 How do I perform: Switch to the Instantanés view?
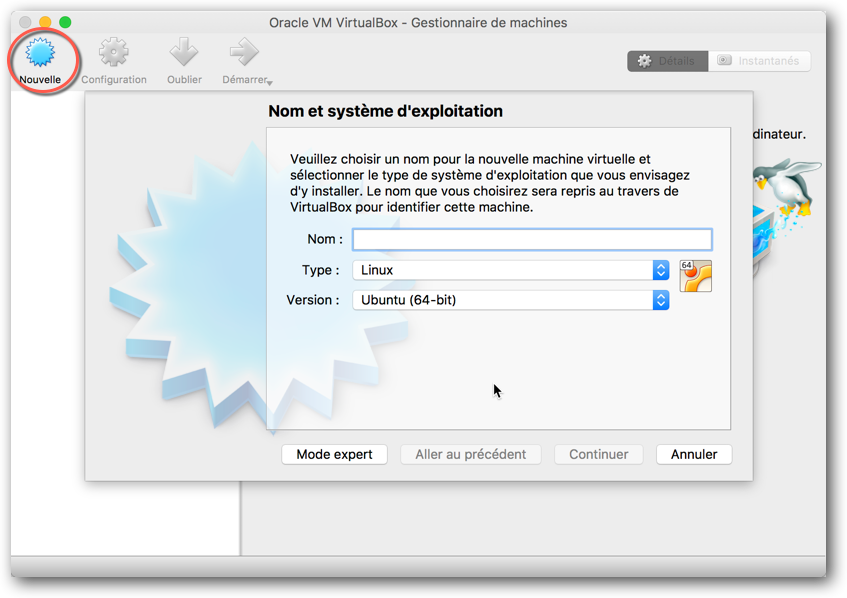click(759, 61)
